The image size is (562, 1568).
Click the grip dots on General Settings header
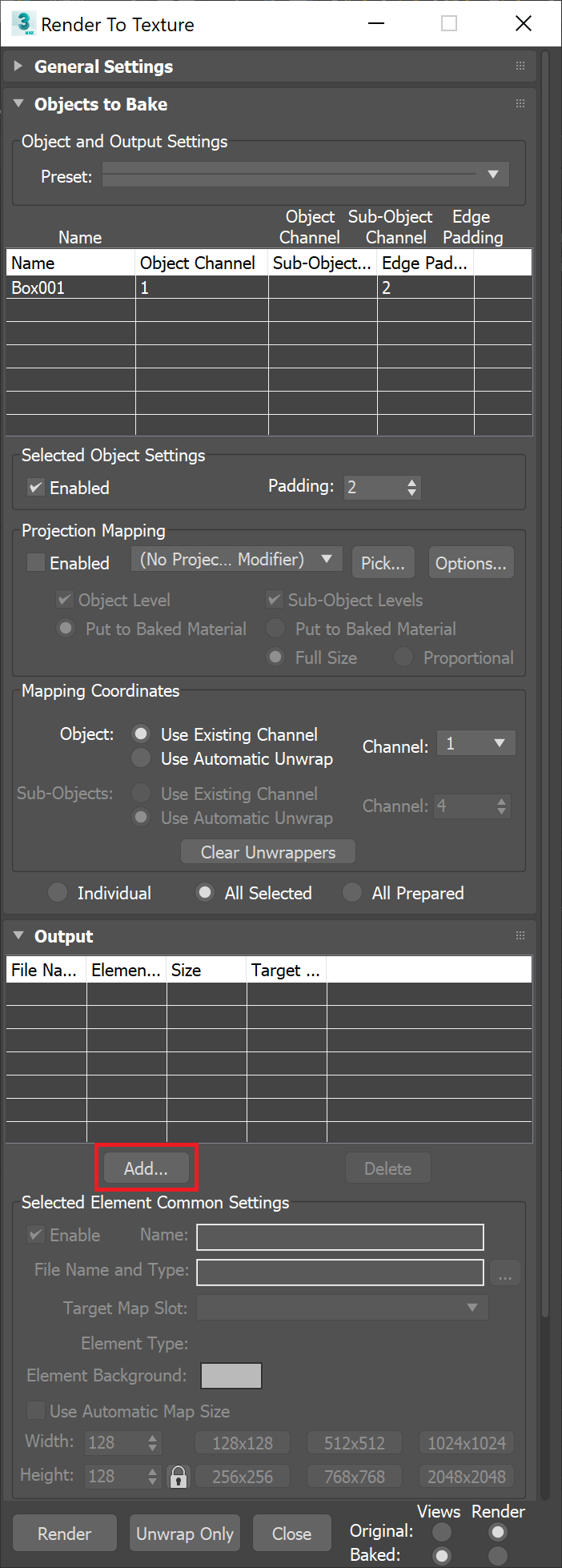coord(520,66)
